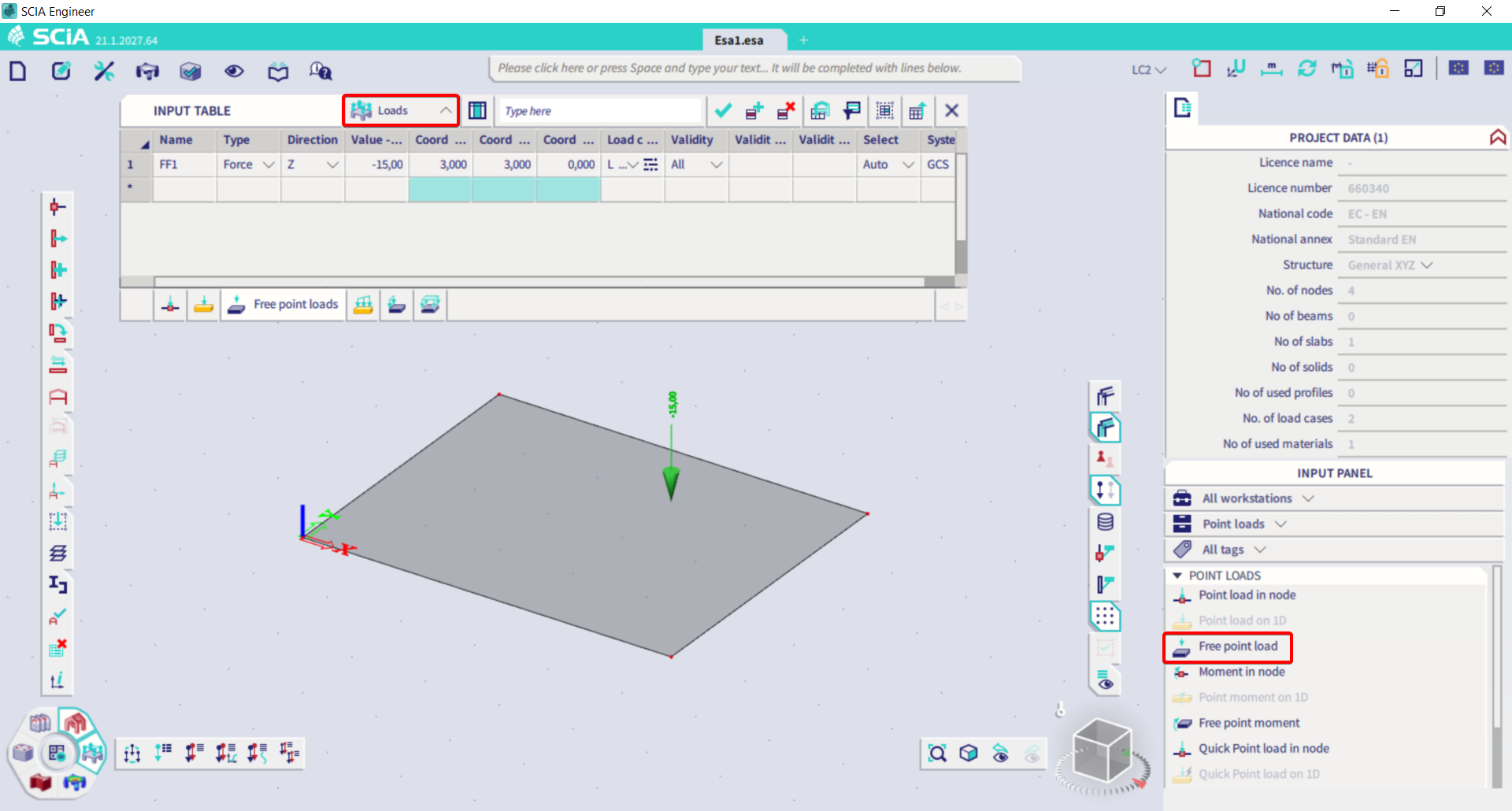The image size is (1512, 811).
Task: Select Point load in node
Action: tap(1247, 595)
